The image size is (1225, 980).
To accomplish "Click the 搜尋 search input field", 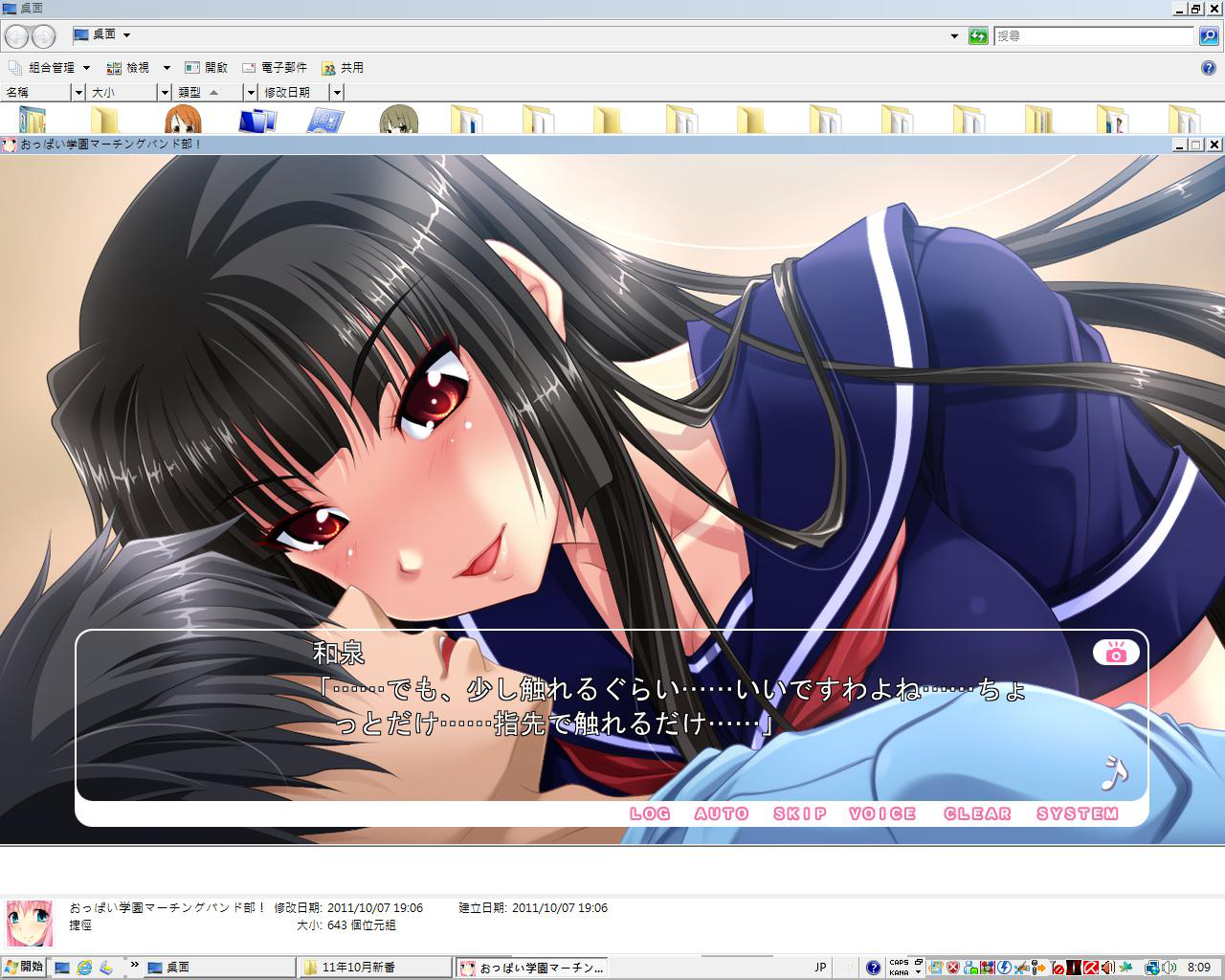I will 1094,36.
